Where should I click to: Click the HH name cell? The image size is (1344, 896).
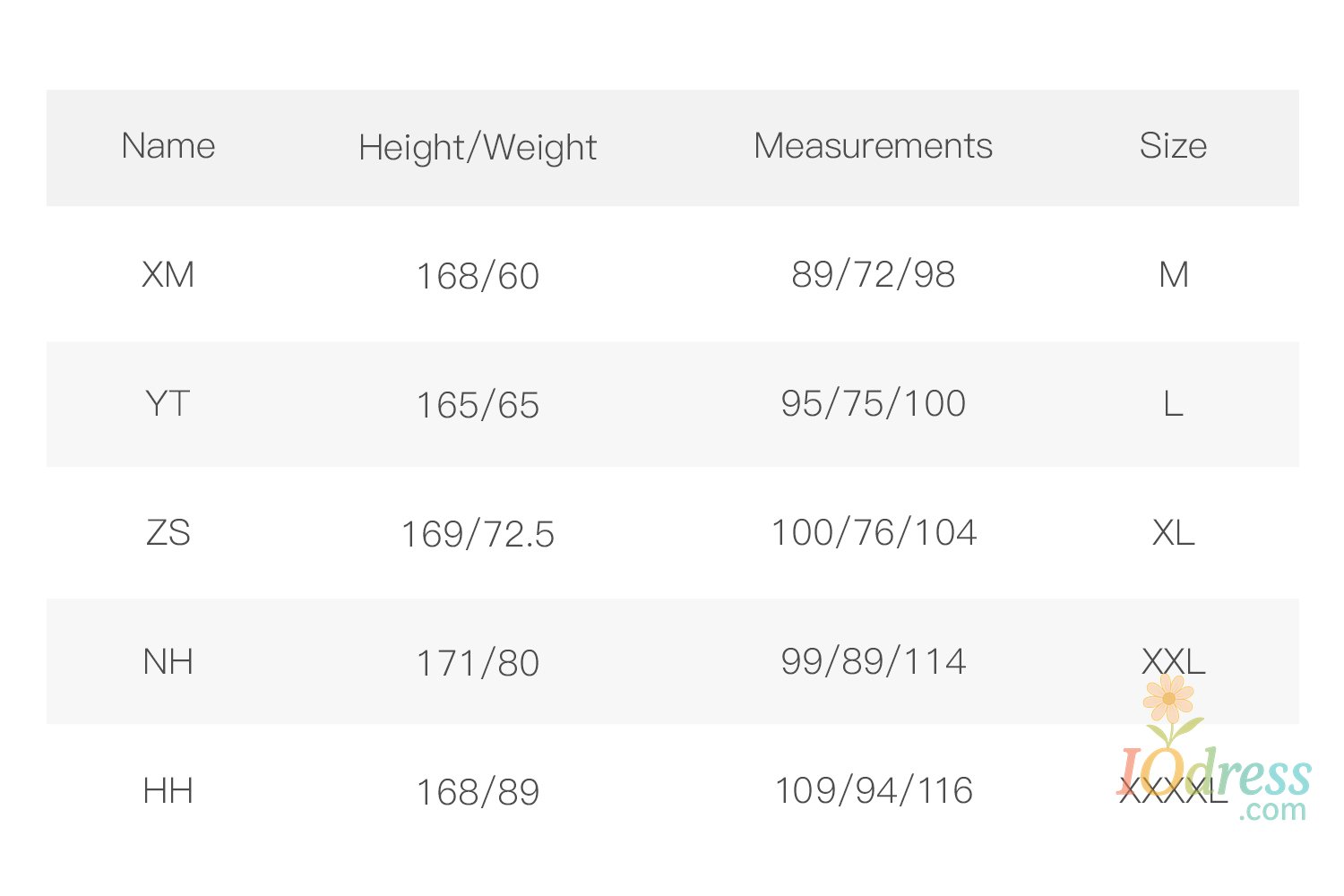point(168,791)
